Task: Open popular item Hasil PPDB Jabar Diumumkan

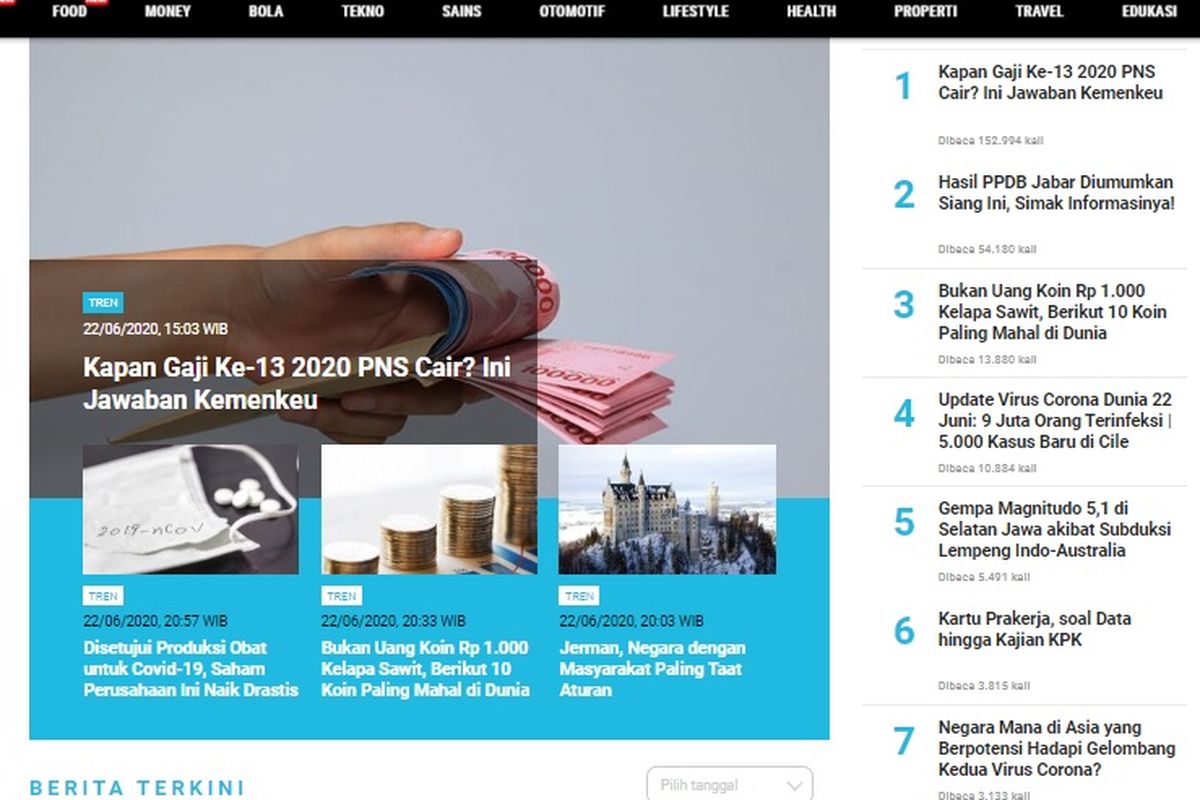Action: point(1056,192)
